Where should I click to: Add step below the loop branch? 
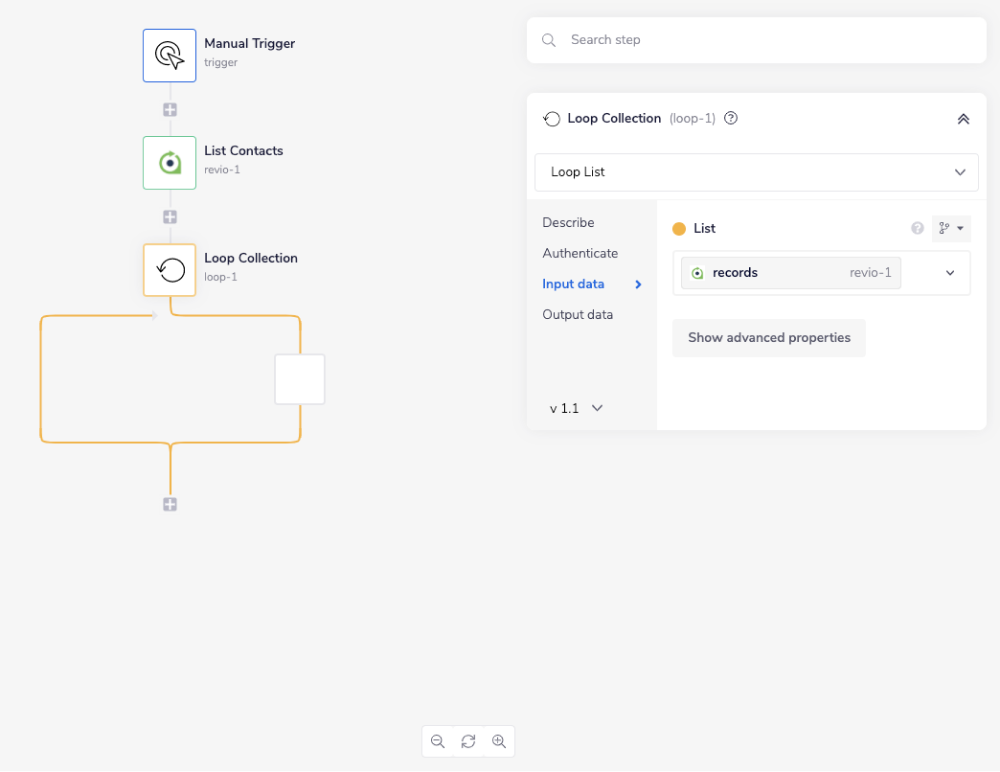coord(170,505)
